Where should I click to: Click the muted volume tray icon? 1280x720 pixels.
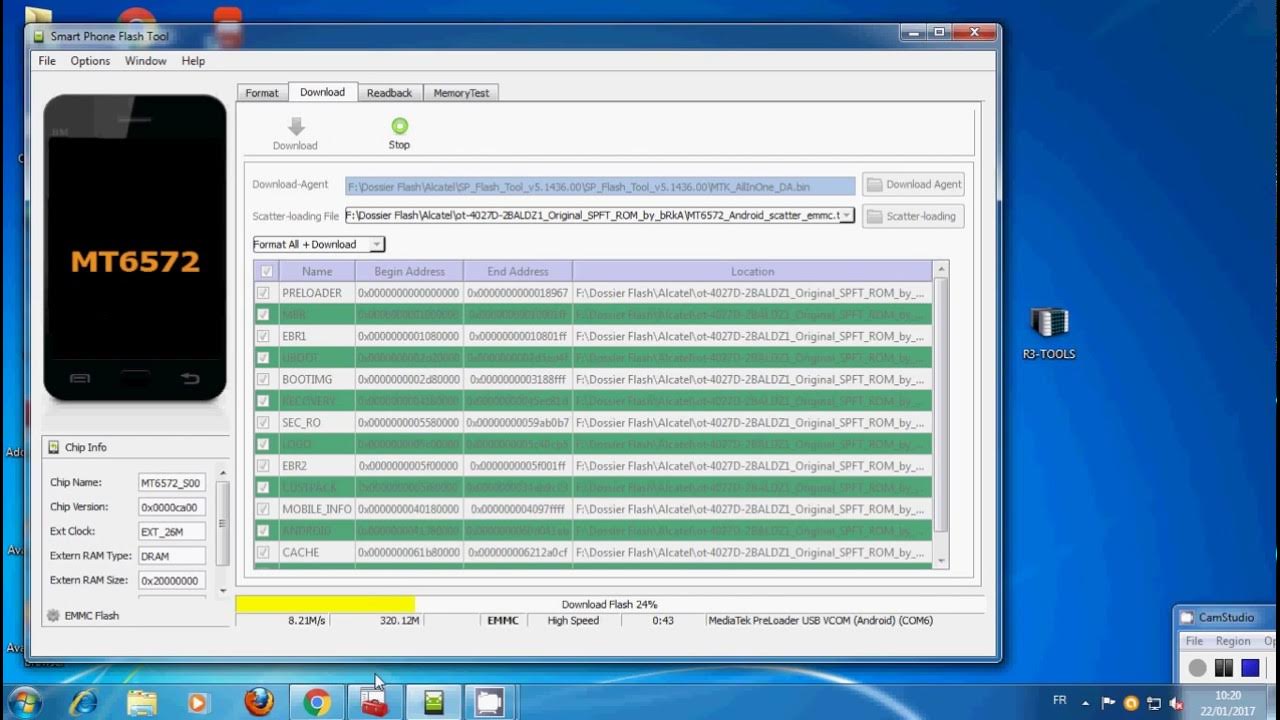pos(1175,703)
